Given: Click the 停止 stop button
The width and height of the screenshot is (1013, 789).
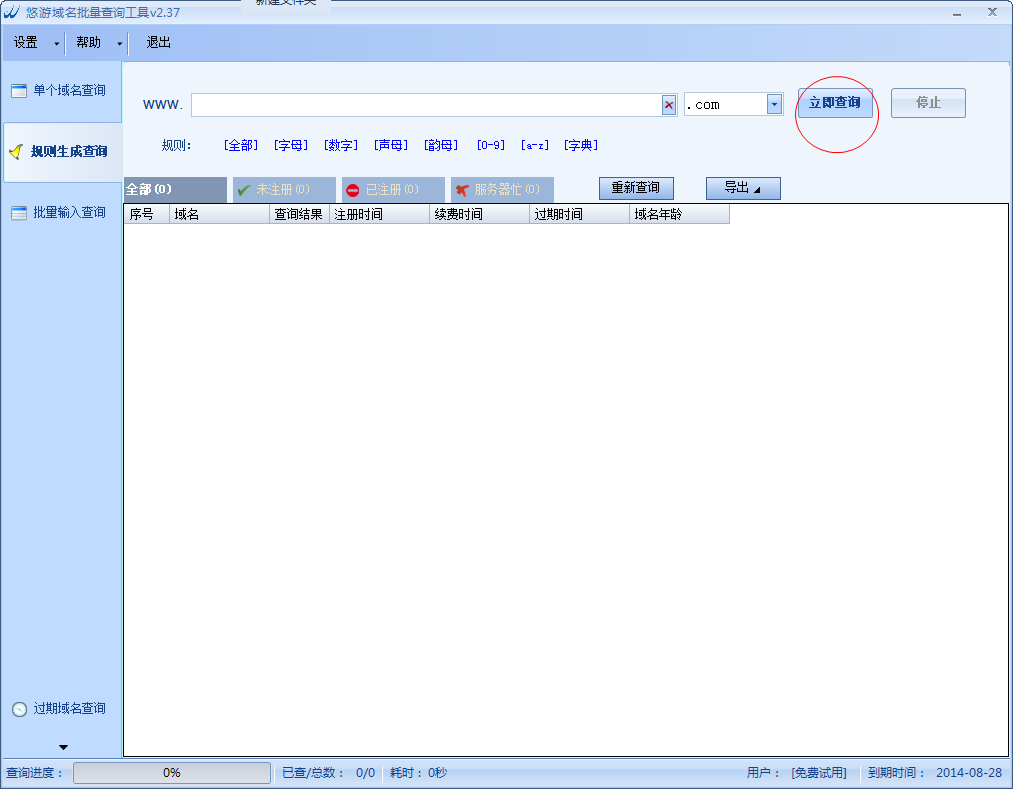Looking at the screenshot, I should [928, 103].
